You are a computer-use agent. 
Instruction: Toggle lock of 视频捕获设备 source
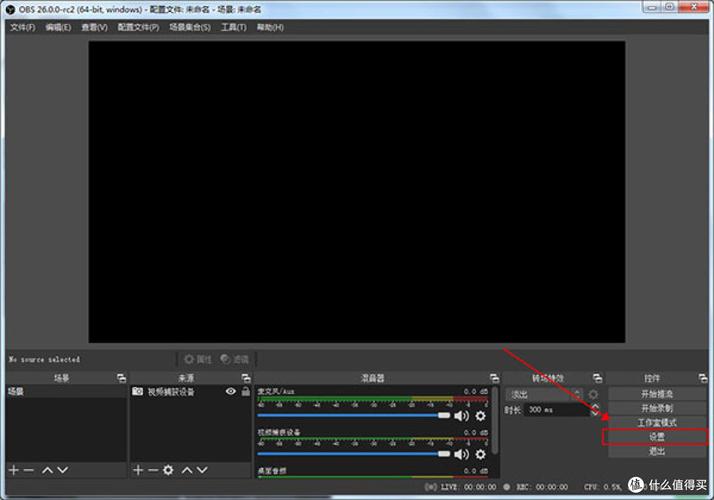(x=245, y=391)
